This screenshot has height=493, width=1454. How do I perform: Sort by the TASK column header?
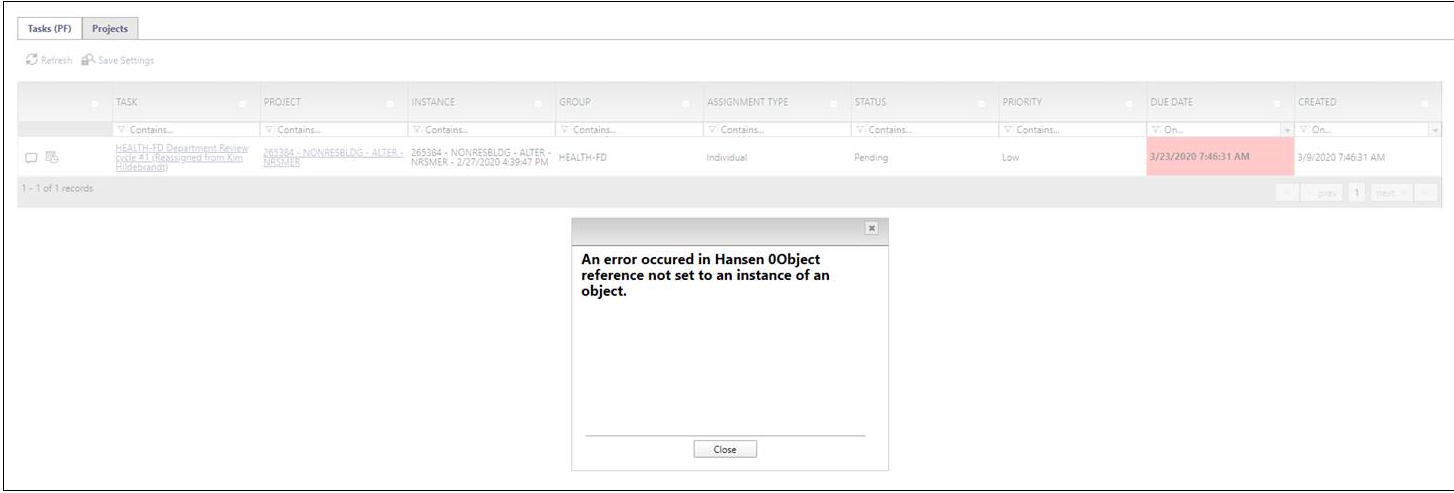tap(127, 103)
